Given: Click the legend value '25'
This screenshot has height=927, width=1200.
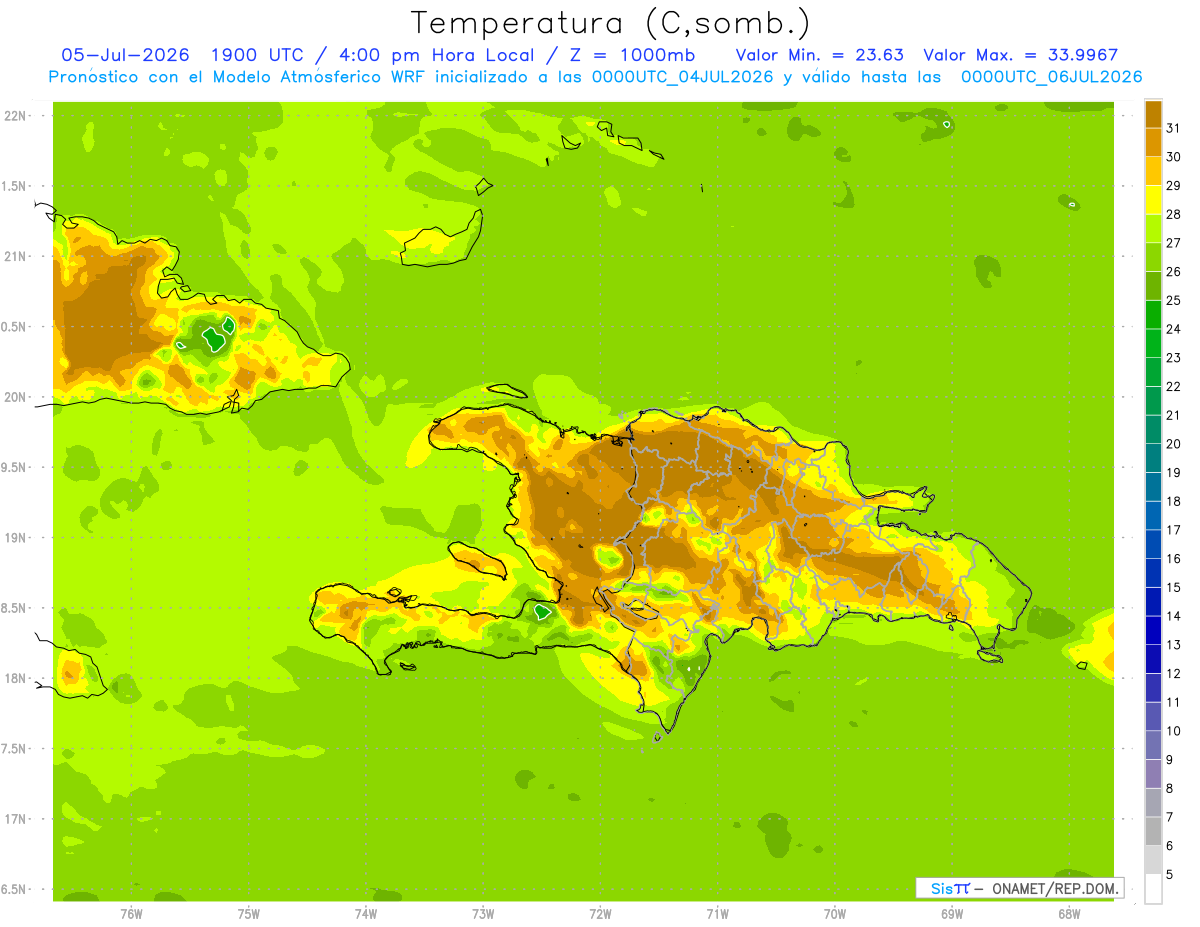Looking at the screenshot, I should tap(1173, 300).
